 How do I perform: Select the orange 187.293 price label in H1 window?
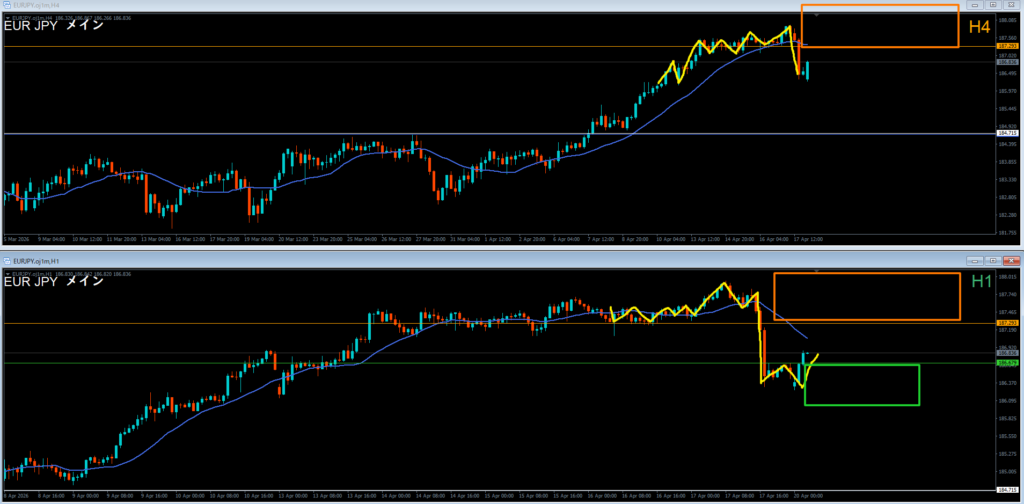[x=1006, y=323]
